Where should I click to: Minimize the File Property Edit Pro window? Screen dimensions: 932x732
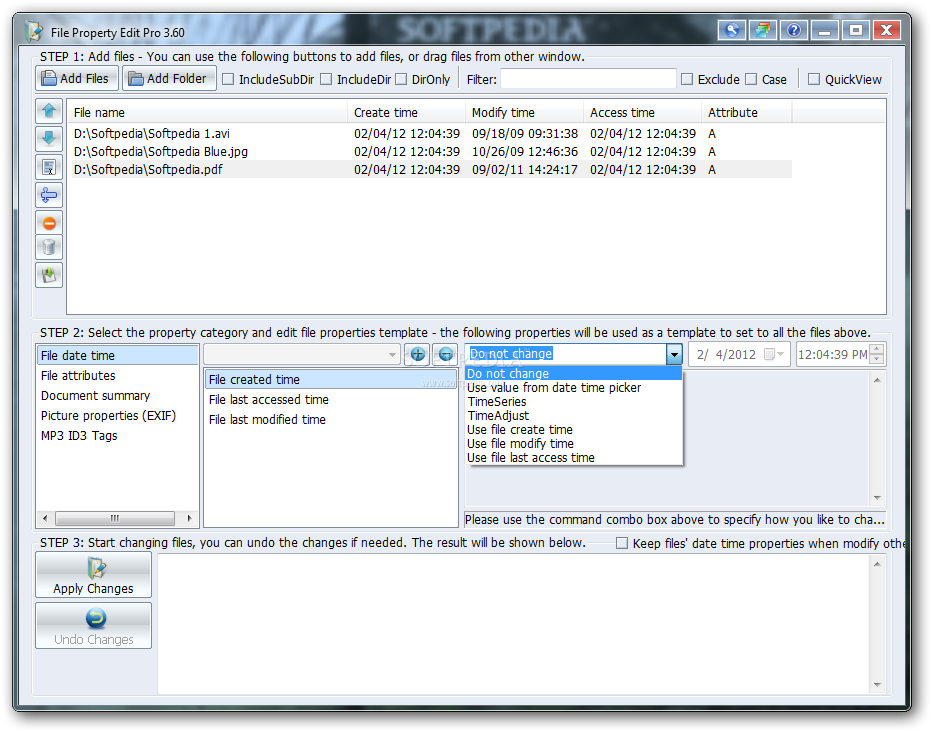(x=824, y=30)
